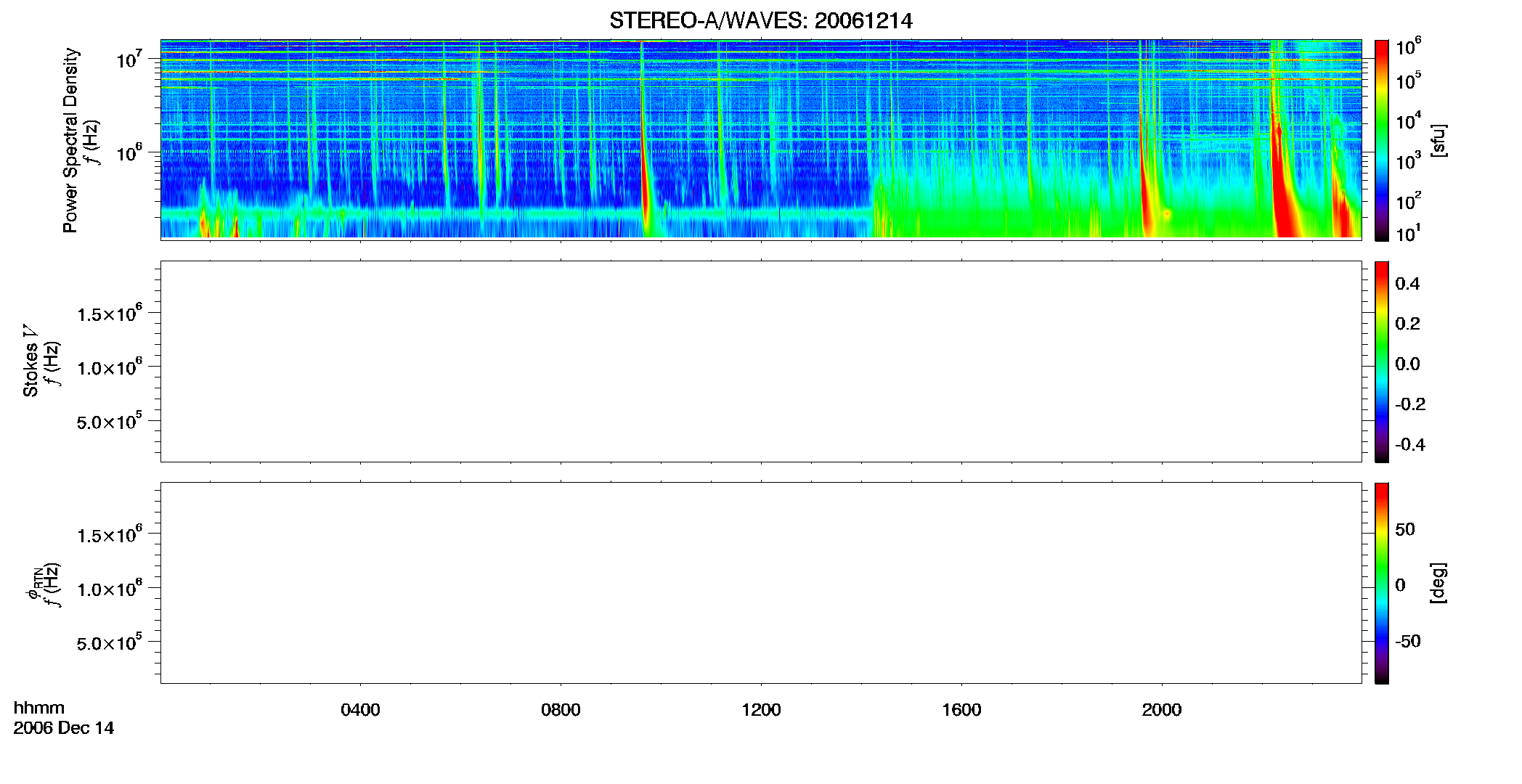1522x784 pixels.
Task: Select the 0800 time axis label
Action: tap(561, 710)
